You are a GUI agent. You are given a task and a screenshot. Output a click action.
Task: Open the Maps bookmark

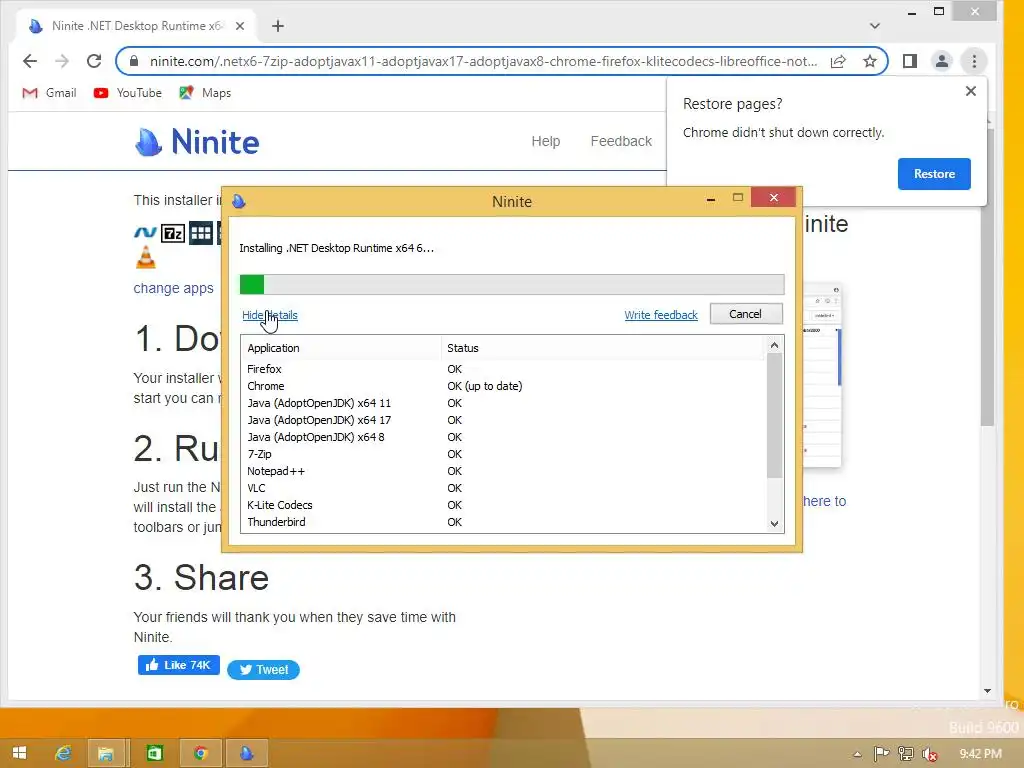click(205, 93)
